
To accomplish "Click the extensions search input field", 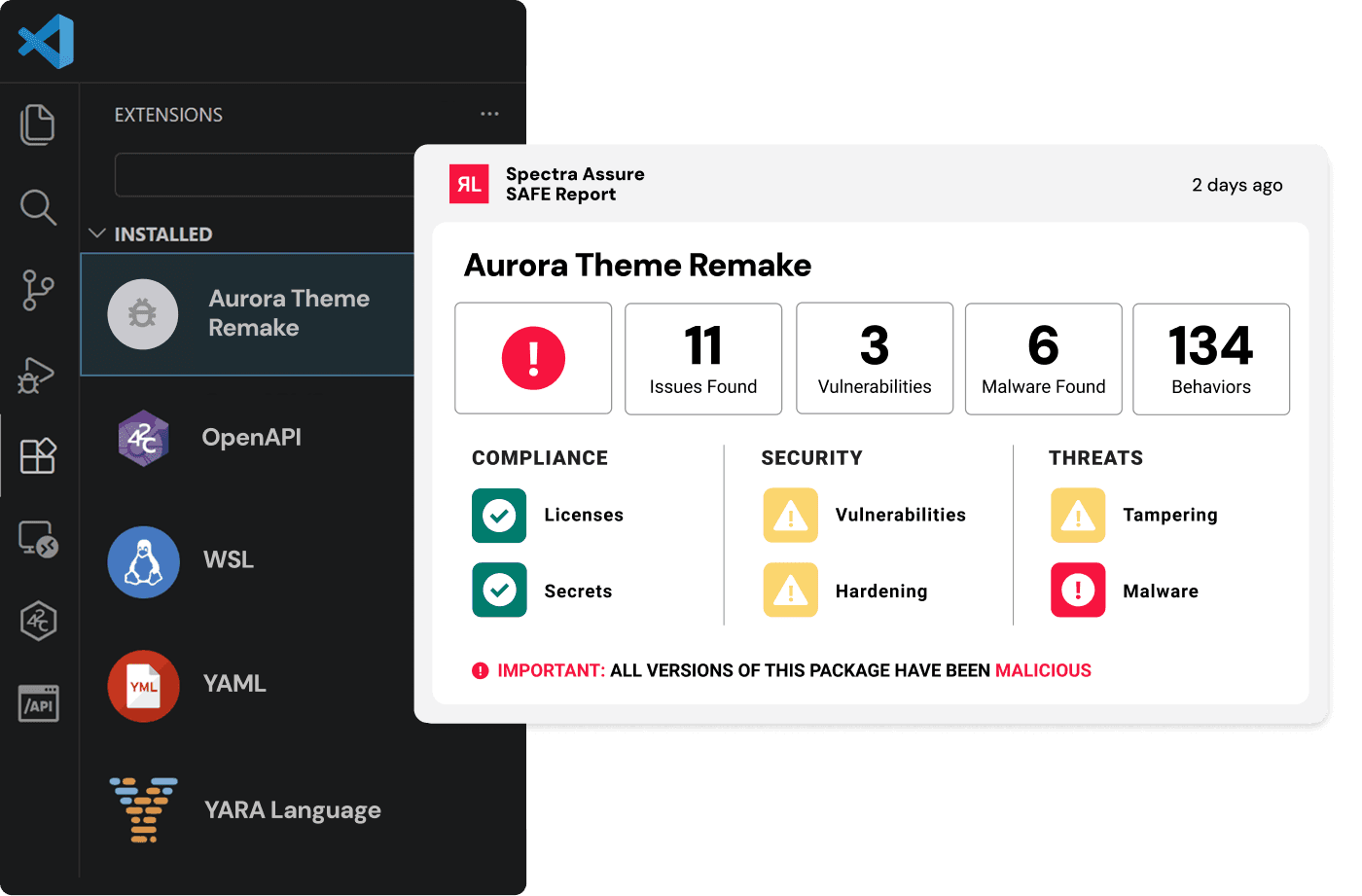I will click(265, 175).
